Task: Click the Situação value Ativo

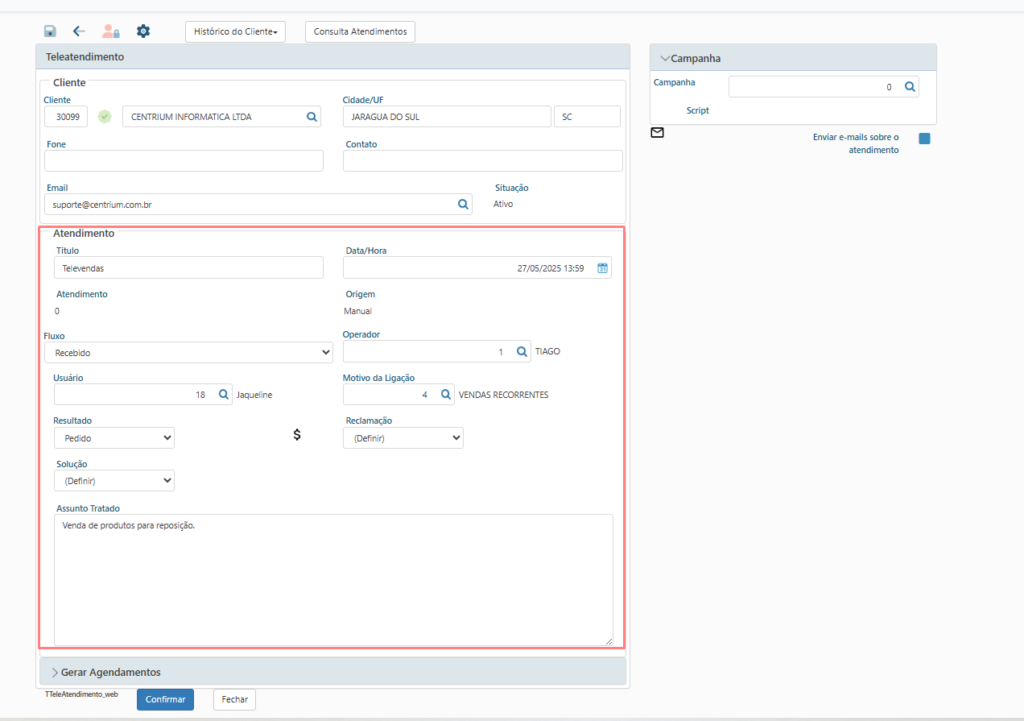Action: (503, 204)
